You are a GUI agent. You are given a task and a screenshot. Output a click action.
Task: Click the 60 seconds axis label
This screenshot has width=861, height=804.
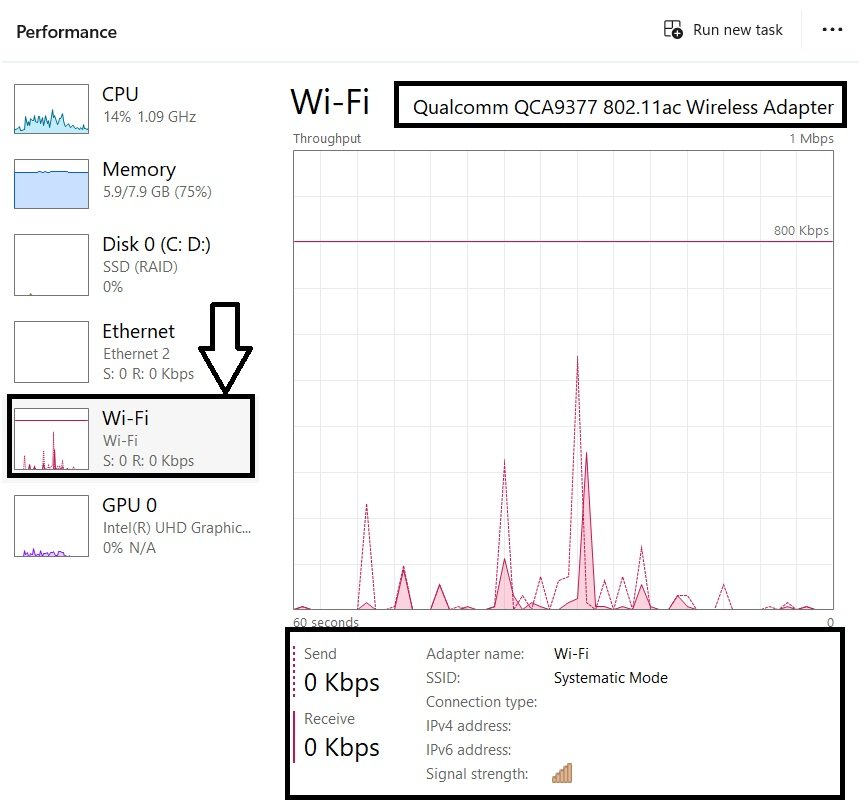click(x=326, y=622)
